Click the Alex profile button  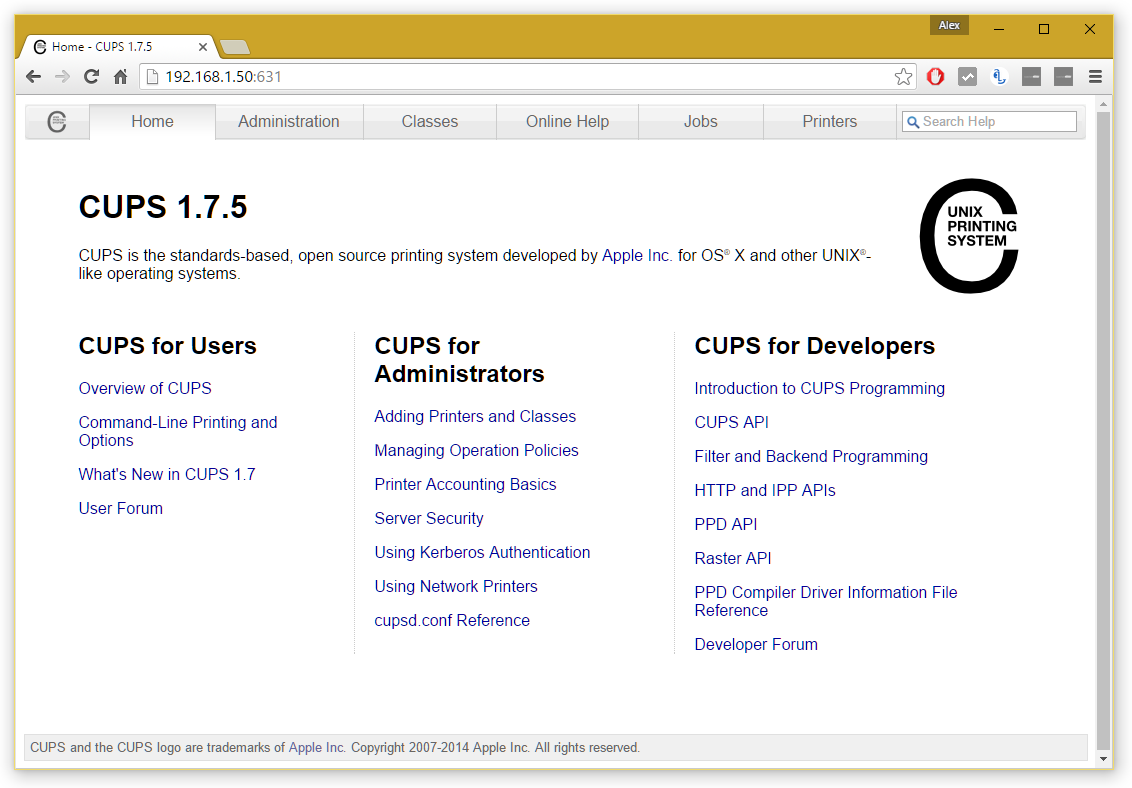[949, 25]
